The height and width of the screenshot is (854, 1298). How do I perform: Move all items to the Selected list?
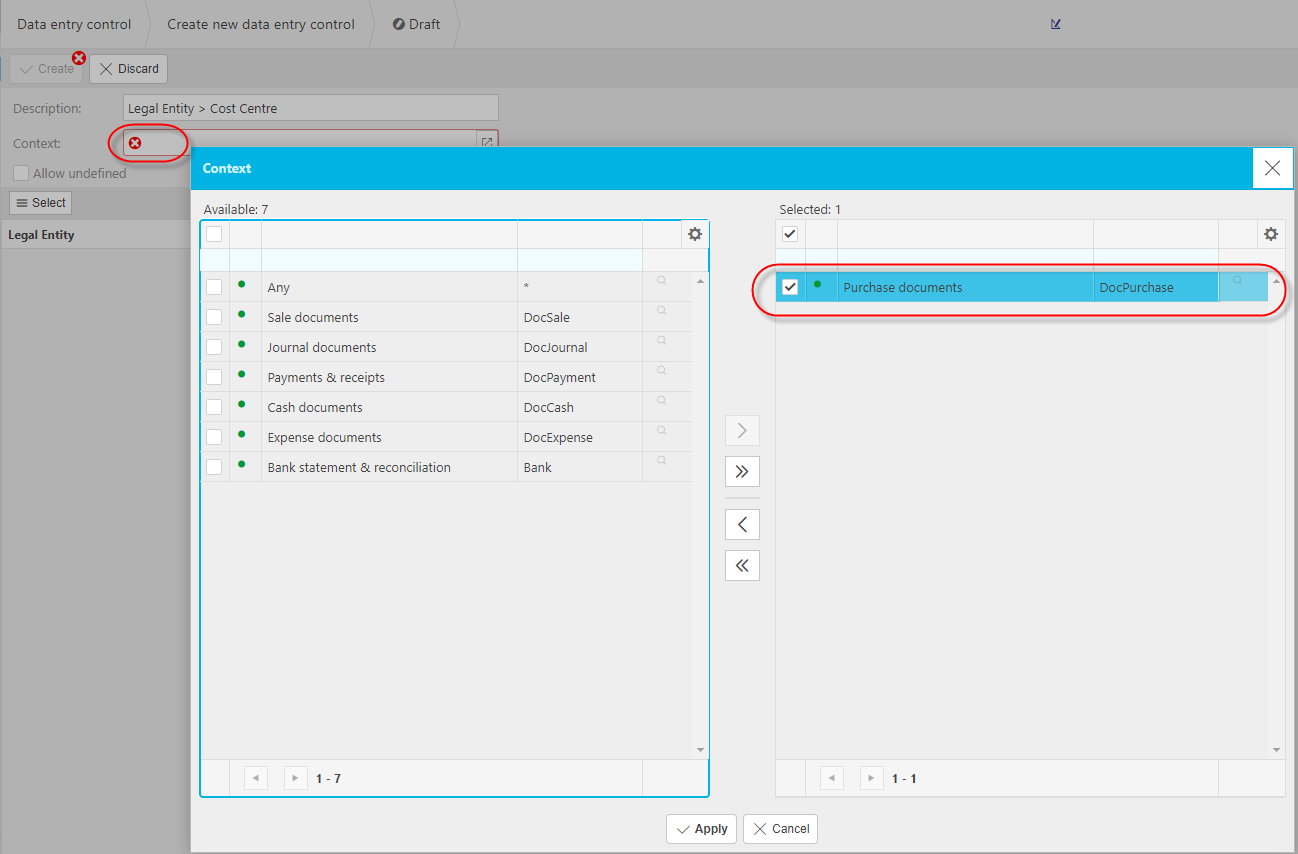[x=742, y=471]
